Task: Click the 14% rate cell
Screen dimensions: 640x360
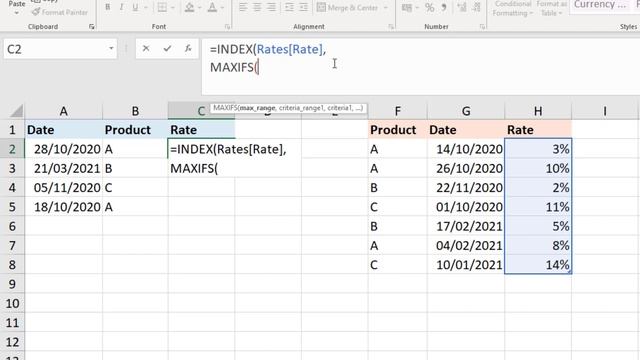Action: coord(538,265)
